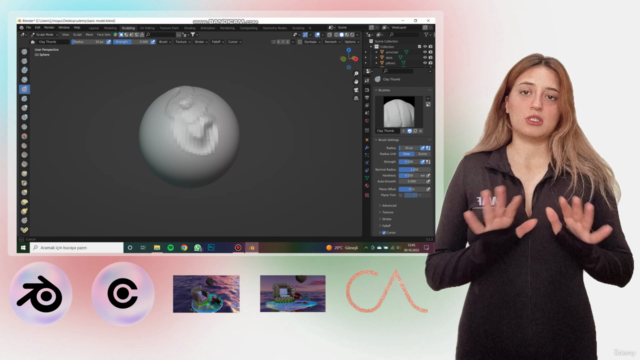Open Chrome from the taskbar
The height and width of the screenshot is (360, 640).
click(x=184, y=248)
